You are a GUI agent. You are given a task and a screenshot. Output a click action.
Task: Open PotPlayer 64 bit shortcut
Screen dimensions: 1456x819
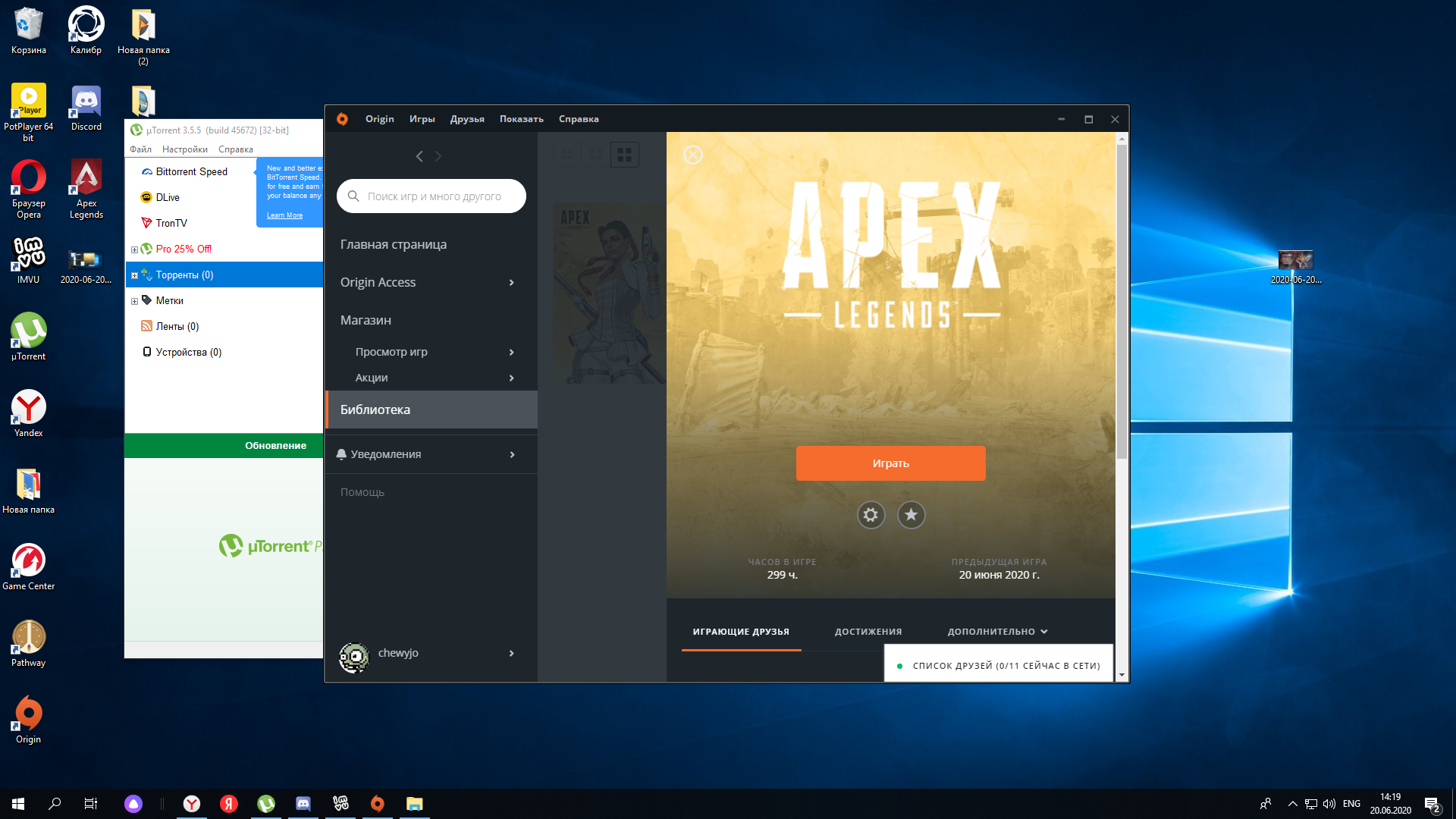(x=28, y=112)
